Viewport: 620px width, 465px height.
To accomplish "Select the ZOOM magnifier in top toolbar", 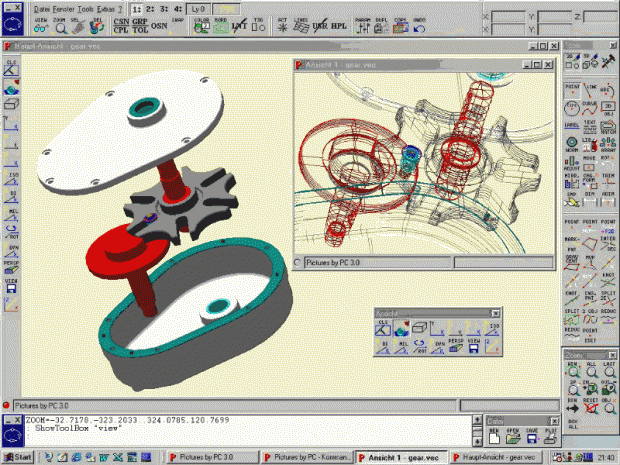I will click(x=60, y=26).
